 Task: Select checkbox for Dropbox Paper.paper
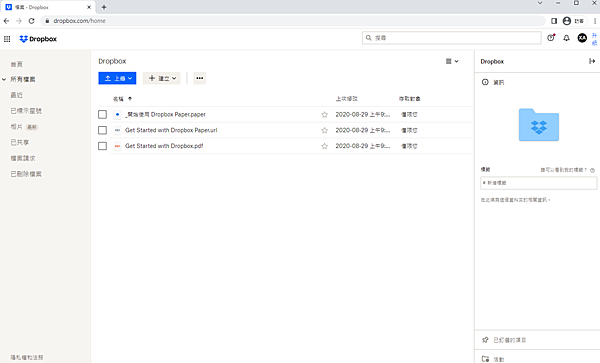tap(102, 114)
